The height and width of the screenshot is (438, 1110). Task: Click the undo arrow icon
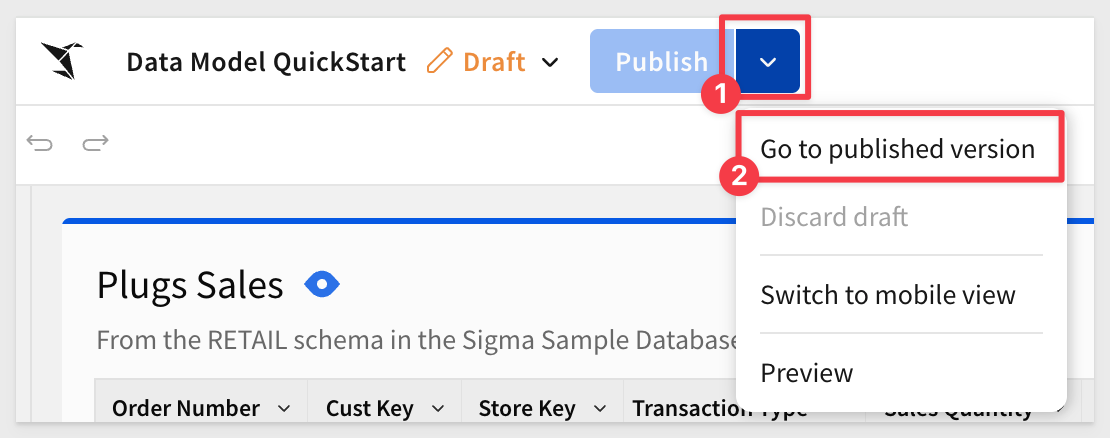tap(40, 144)
